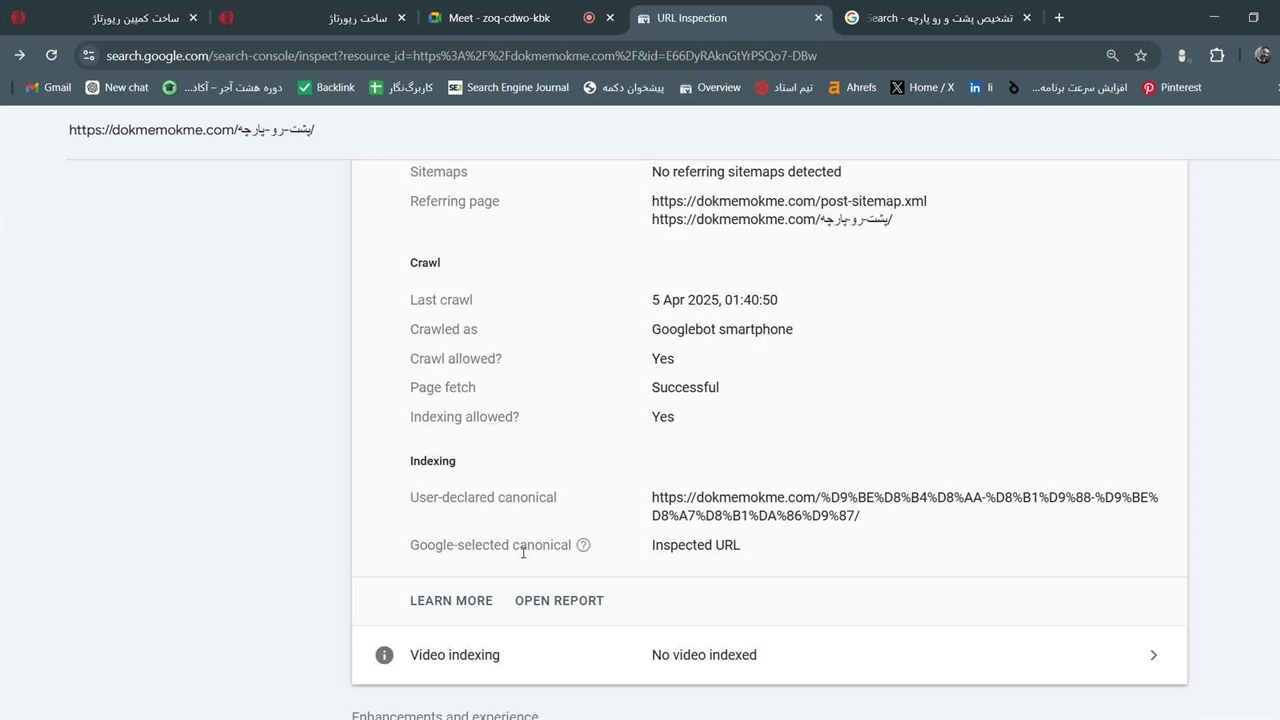Bookmark this page with the star icon
This screenshot has width=1280, height=720.
point(1141,56)
